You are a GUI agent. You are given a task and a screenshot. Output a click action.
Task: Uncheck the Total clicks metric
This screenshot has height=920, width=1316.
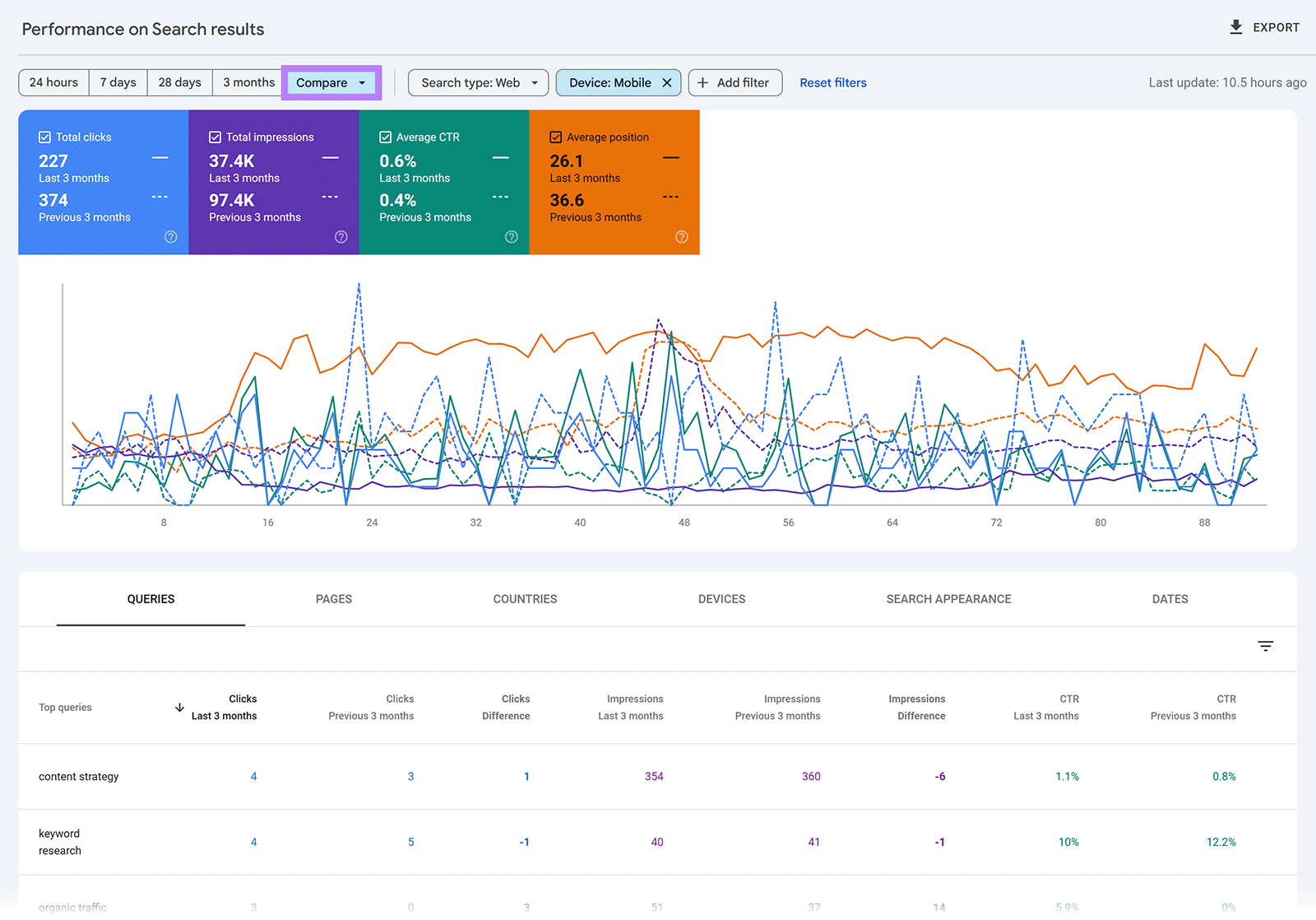[x=44, y=137]
